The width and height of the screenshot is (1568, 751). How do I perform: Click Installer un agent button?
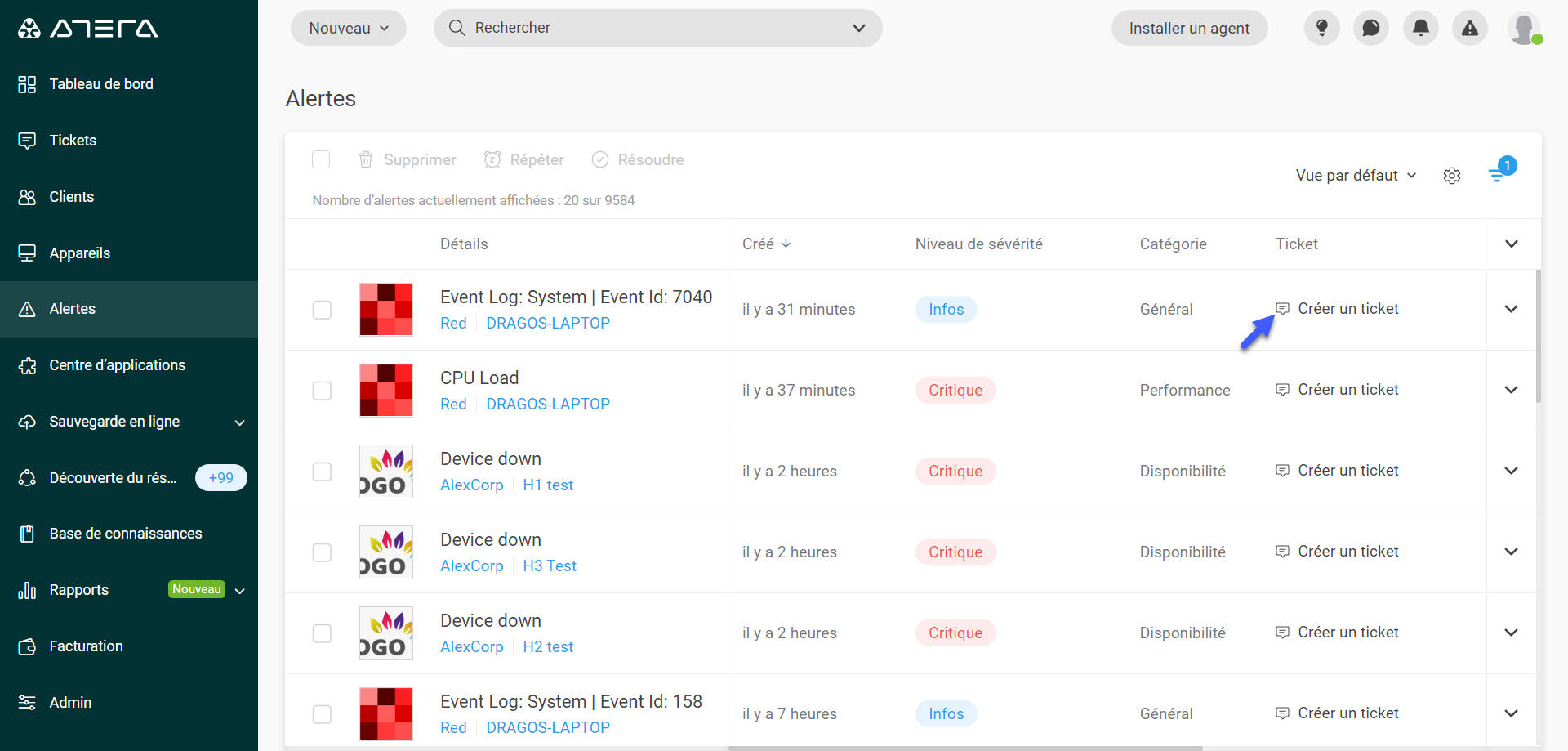coord(1189,28)
